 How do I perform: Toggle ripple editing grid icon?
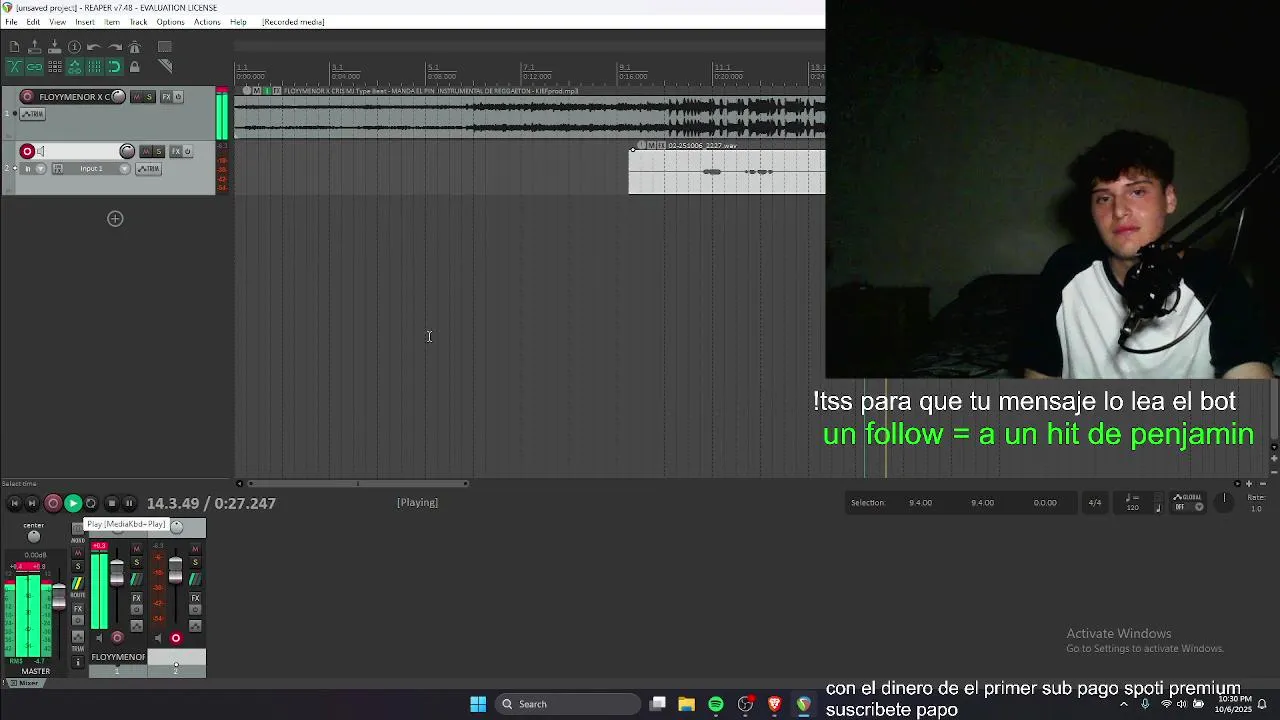click(x=54, y=67)
